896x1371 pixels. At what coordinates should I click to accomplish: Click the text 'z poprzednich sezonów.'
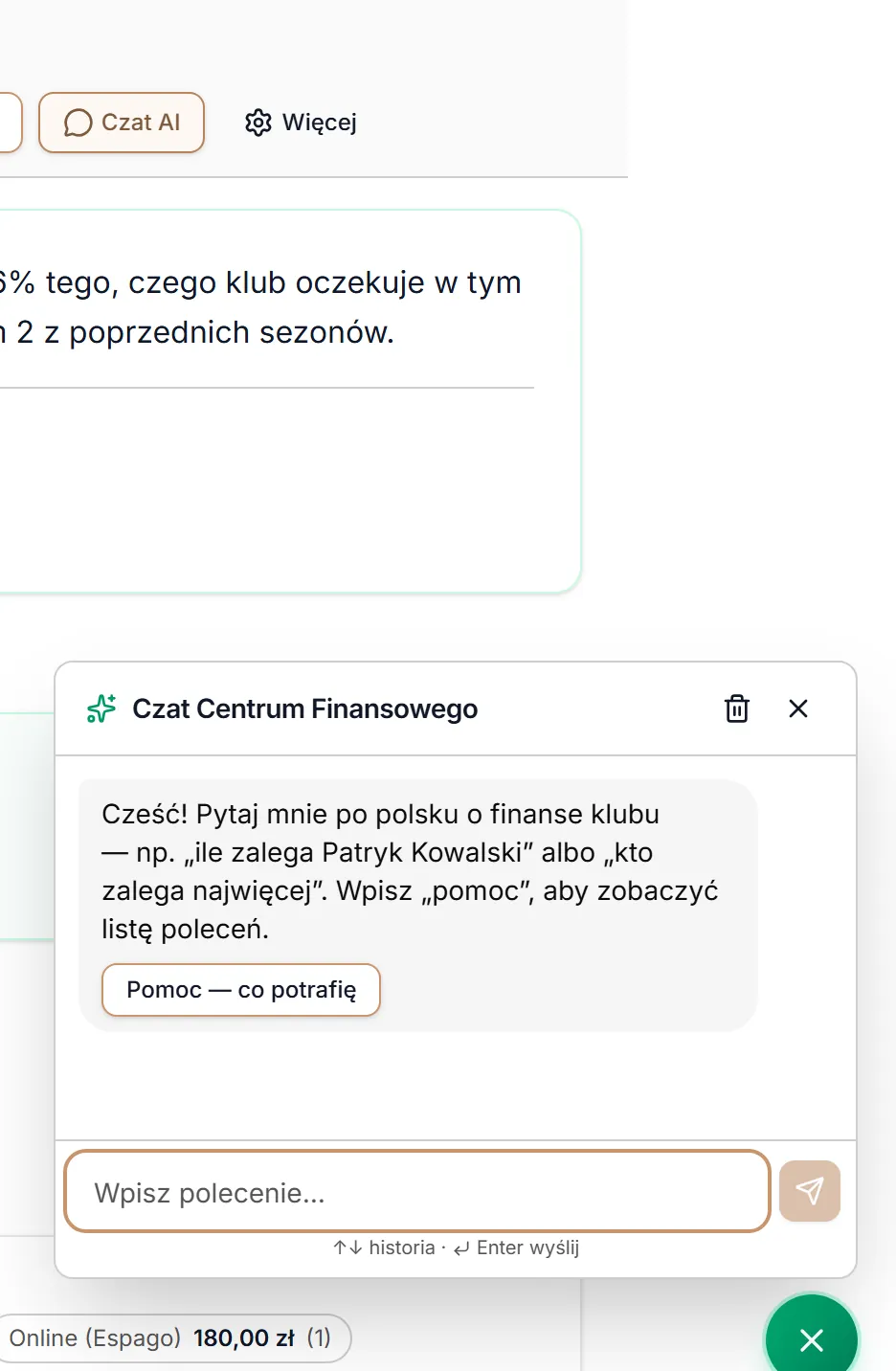pyautogui.click(x=218, y=332)
